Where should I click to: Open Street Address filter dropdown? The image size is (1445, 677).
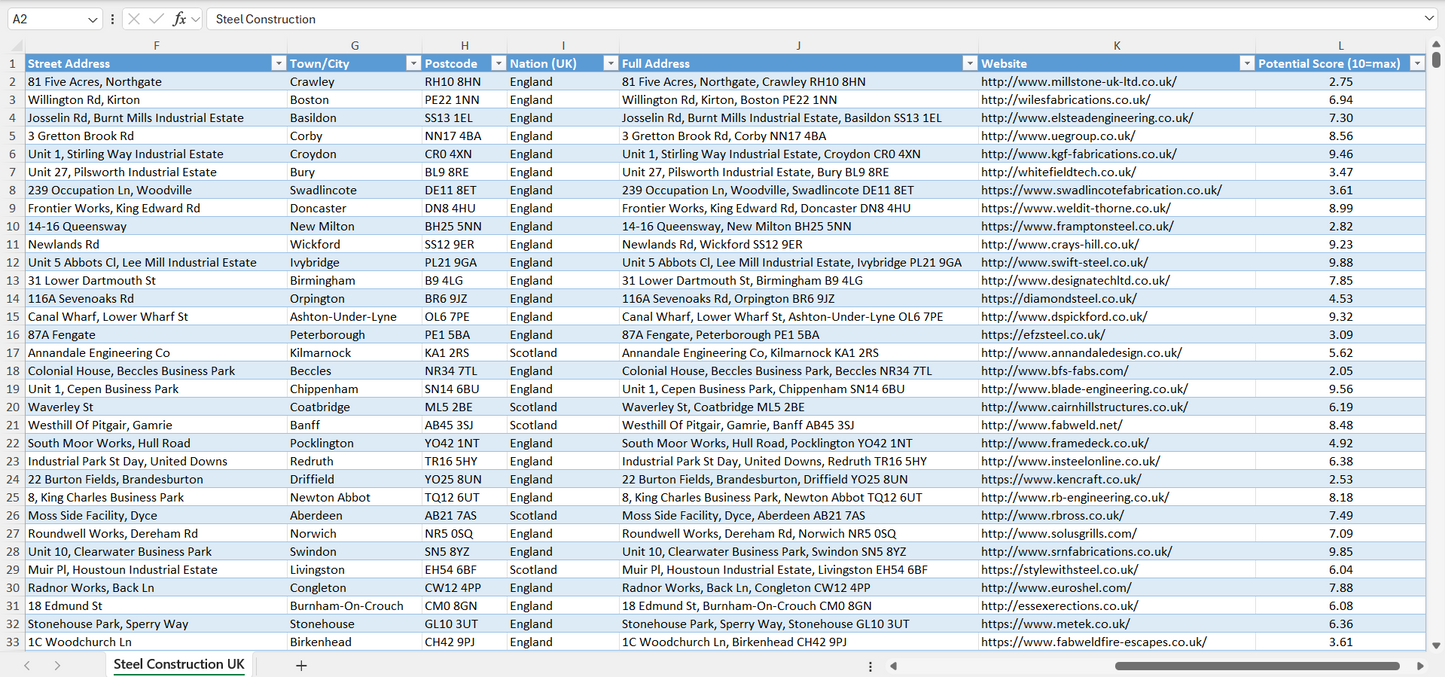pyautogui.click(x=278, y=63)
